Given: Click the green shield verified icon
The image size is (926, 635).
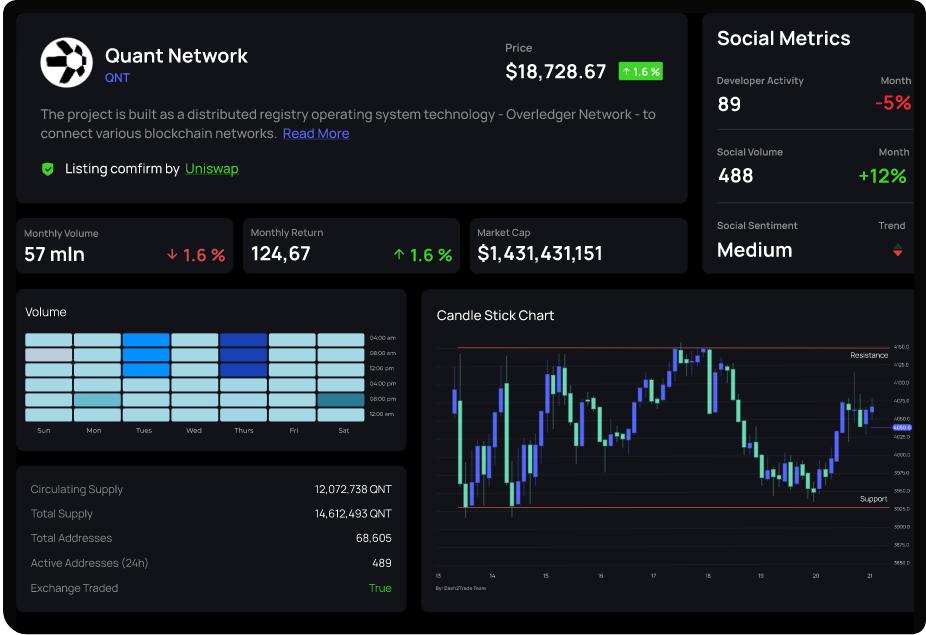Looking at the screenshot, I should point(48,170).
